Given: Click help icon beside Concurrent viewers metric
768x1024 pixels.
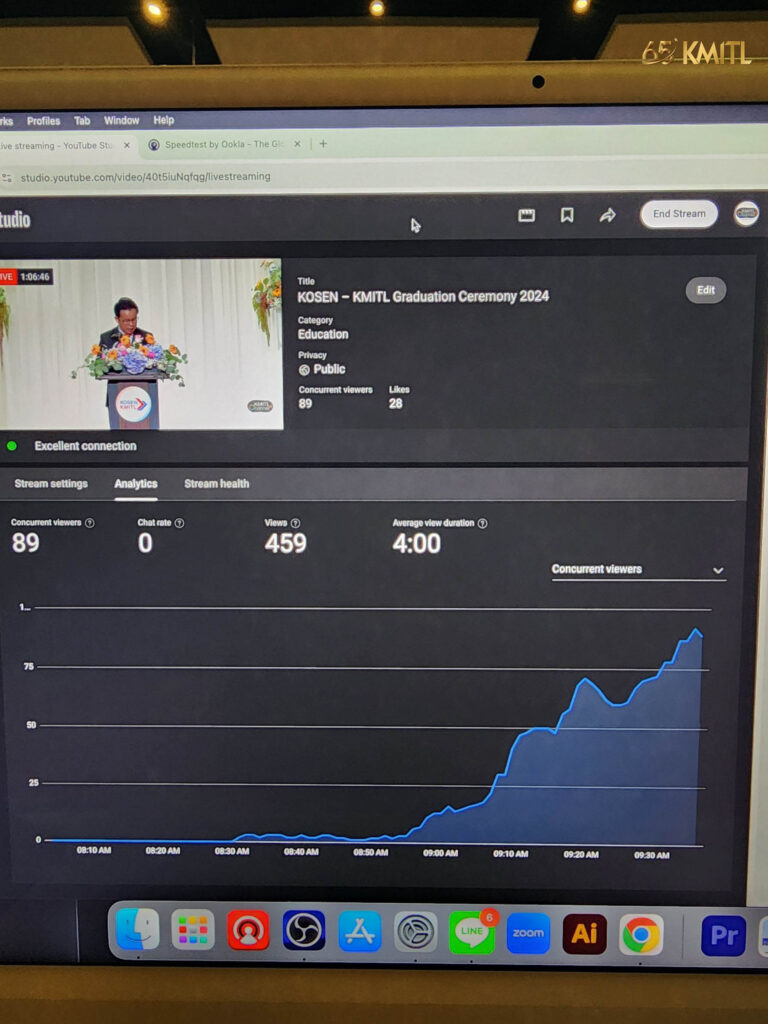Looking at the screenshot, I should [x=89, y=523].
